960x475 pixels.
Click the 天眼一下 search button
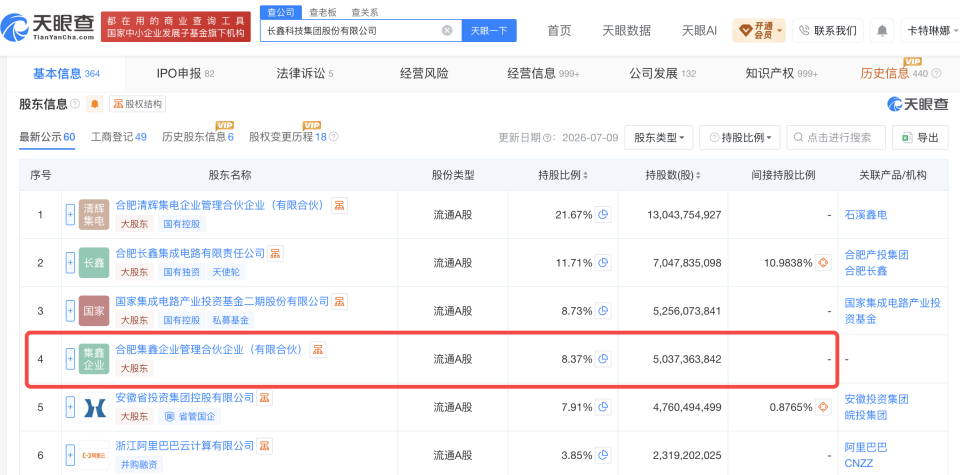(489, 30)
